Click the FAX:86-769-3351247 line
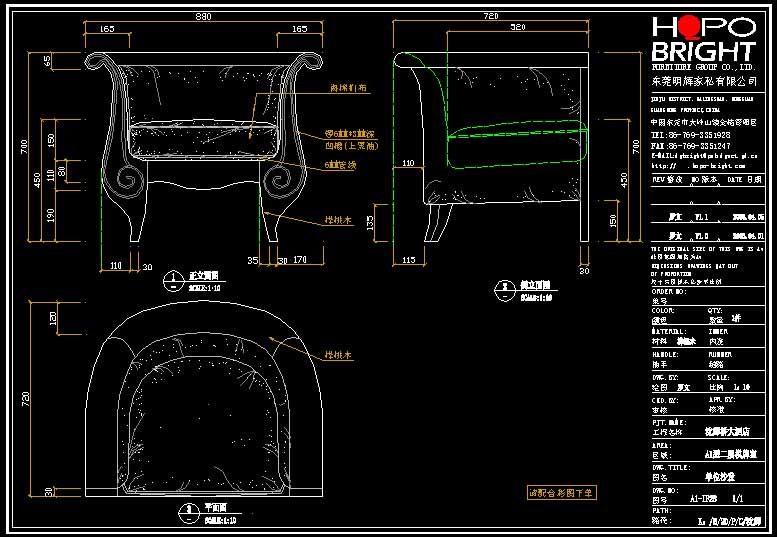Screen dimensions: 777x537 click(x=691, y=146)
